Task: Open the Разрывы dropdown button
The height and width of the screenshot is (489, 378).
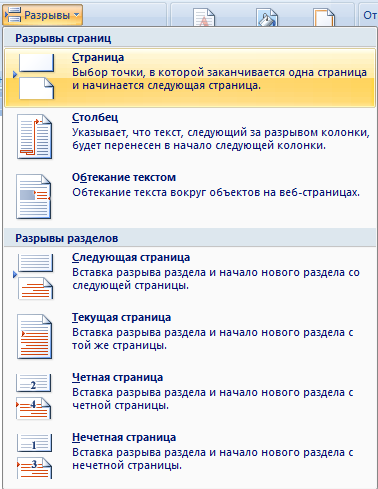Action: [43, 15]
